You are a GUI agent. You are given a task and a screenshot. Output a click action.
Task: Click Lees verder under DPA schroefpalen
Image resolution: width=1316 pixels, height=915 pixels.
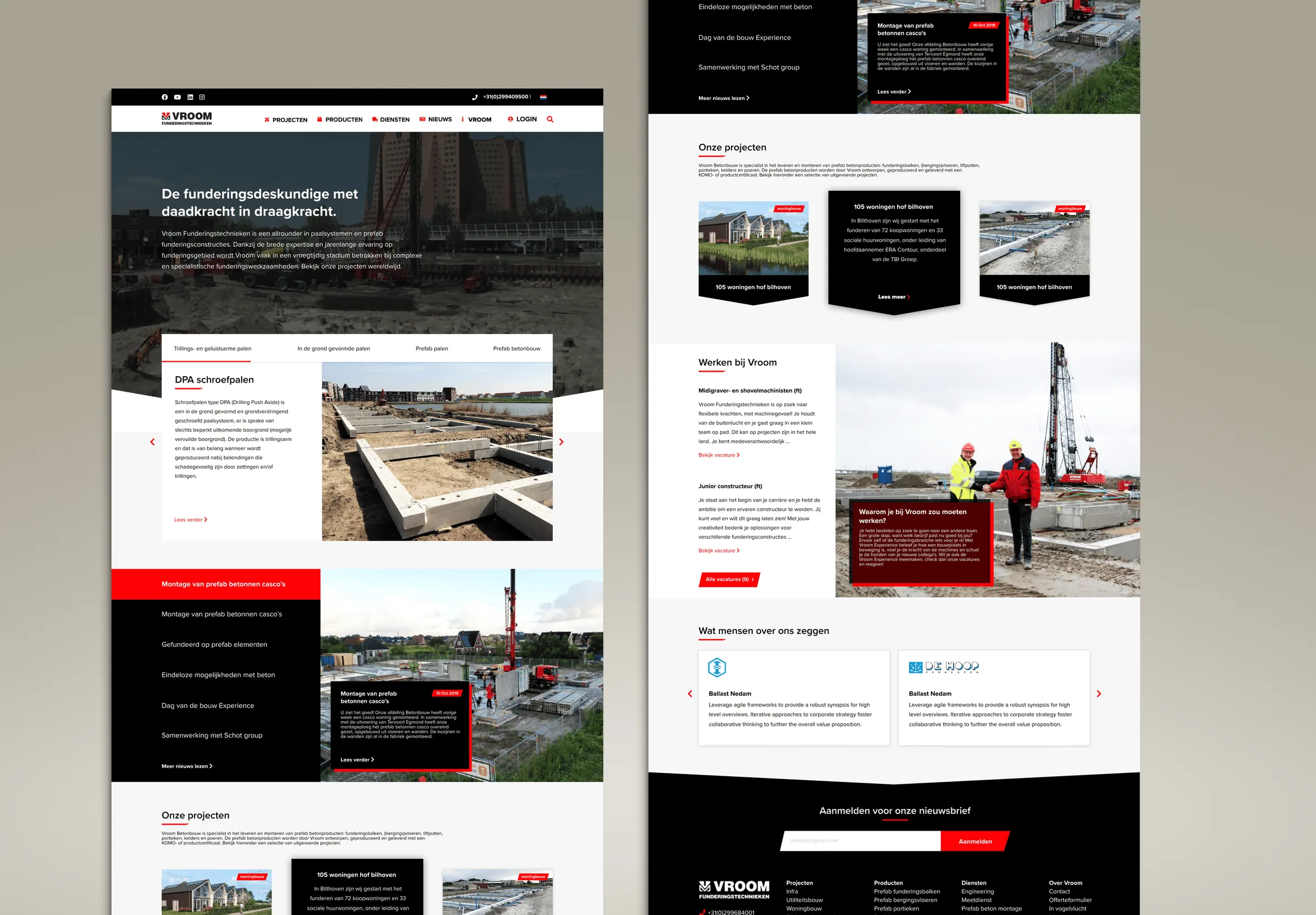[x=191, y=520]
